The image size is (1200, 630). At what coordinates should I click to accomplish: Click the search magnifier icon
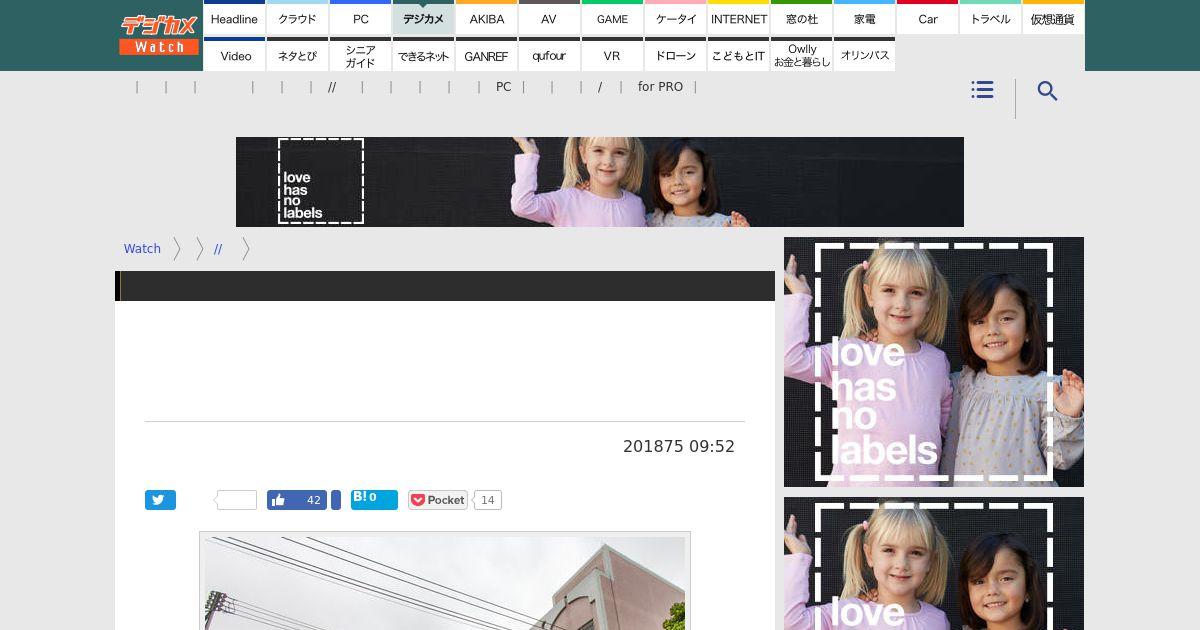click(x=1047, y=91)
